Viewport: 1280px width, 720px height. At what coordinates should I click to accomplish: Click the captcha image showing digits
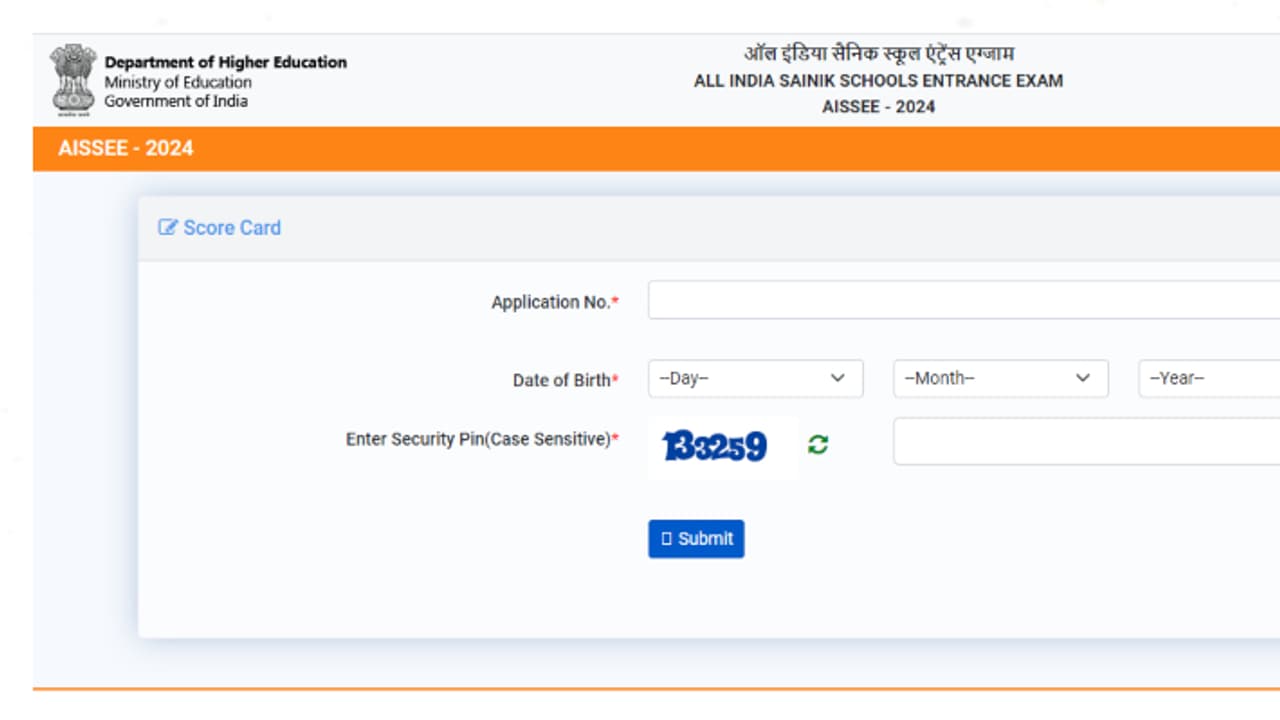tap(722, 445)
